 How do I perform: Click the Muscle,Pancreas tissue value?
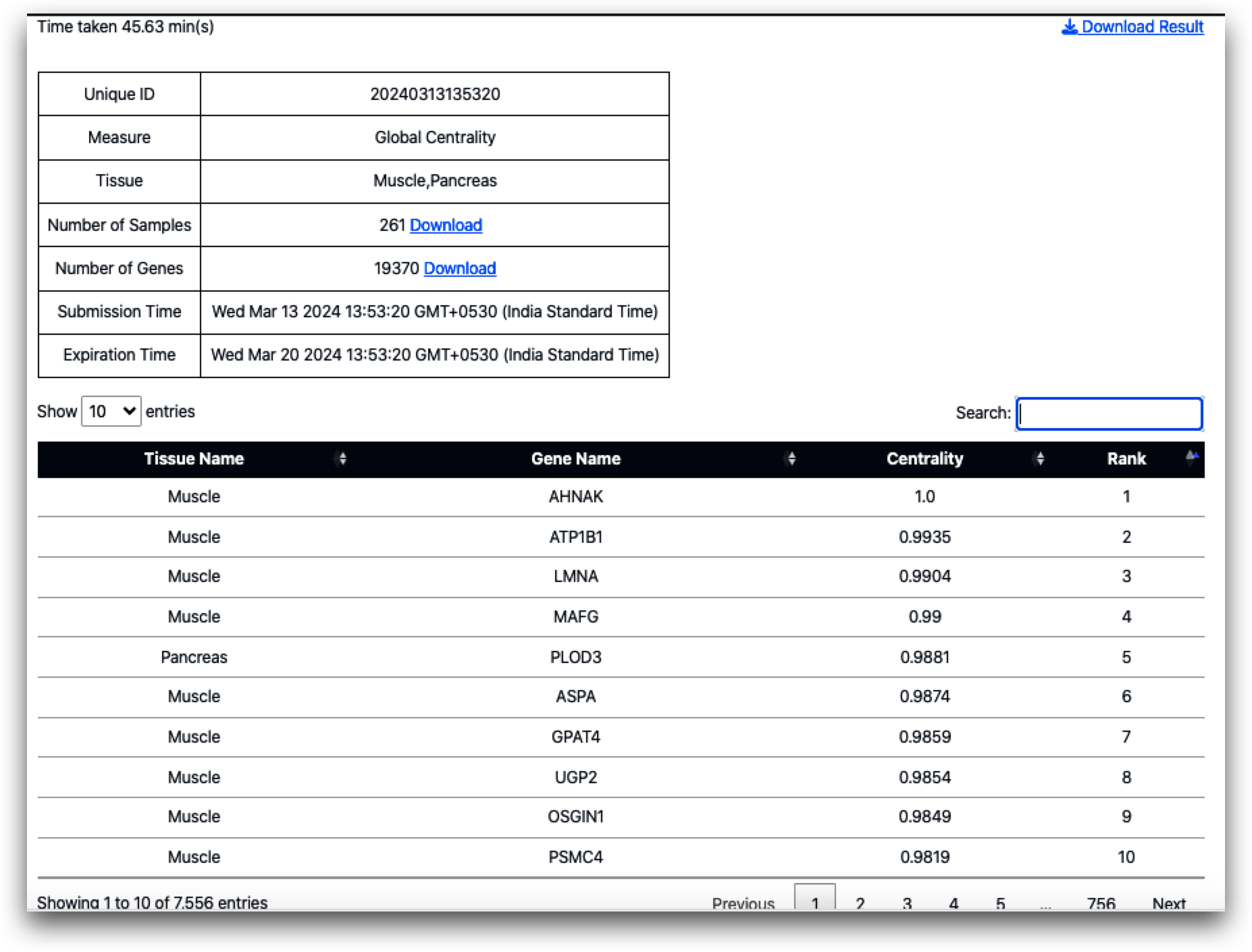[435, 181]
